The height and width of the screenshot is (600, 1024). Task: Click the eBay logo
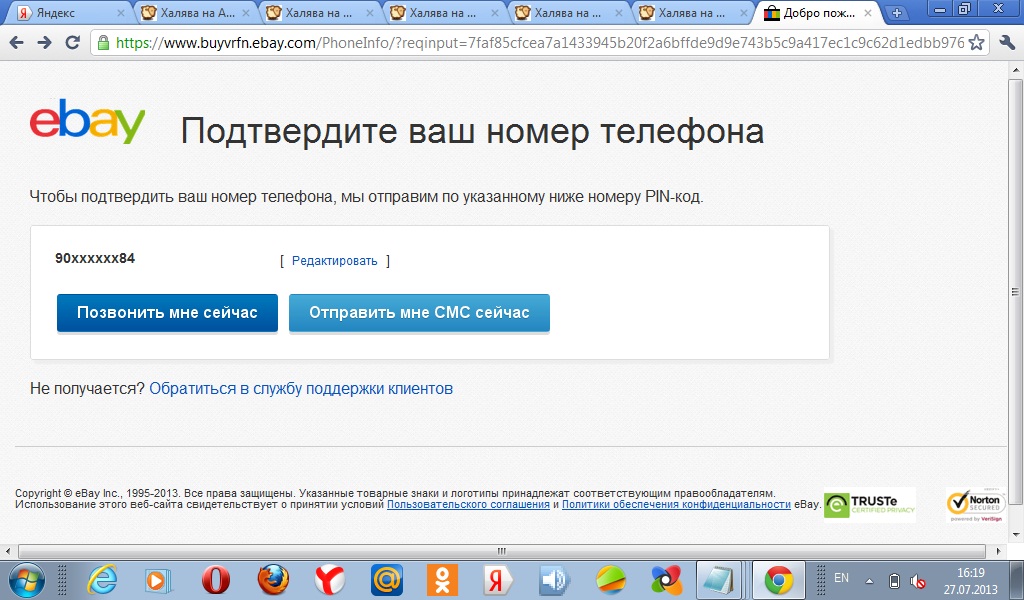(87, 122)
